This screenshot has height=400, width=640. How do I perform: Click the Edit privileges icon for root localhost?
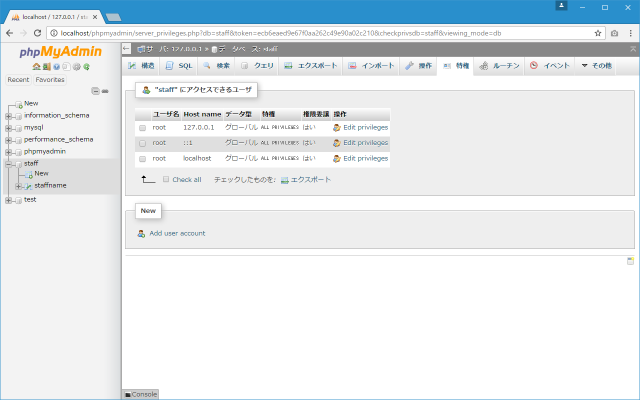[x=337, y=158]
